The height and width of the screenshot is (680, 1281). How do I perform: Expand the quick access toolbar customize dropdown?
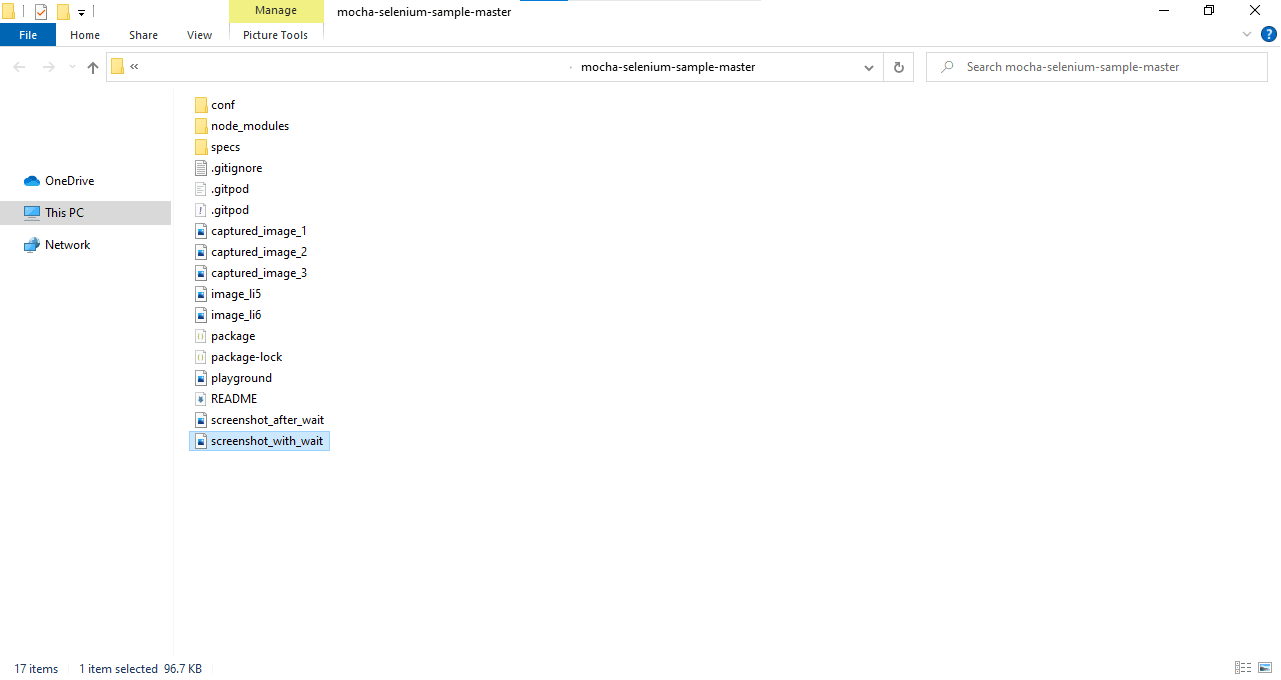81,11
